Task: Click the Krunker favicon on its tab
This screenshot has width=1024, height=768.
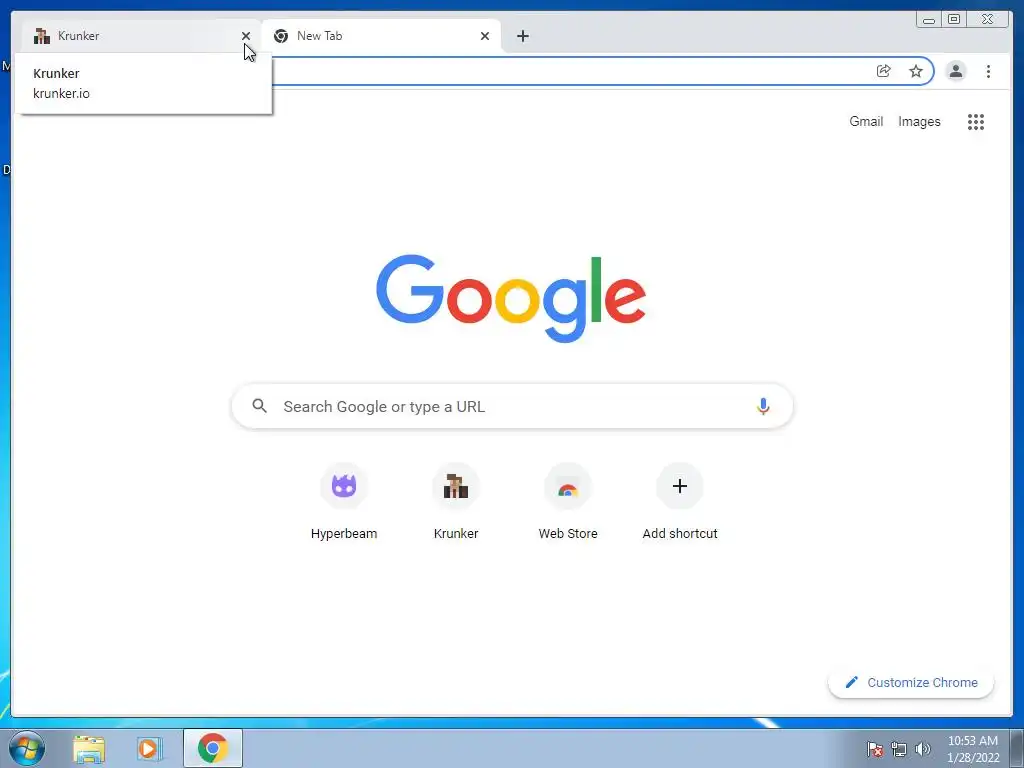Action: [x=42, y=36]
